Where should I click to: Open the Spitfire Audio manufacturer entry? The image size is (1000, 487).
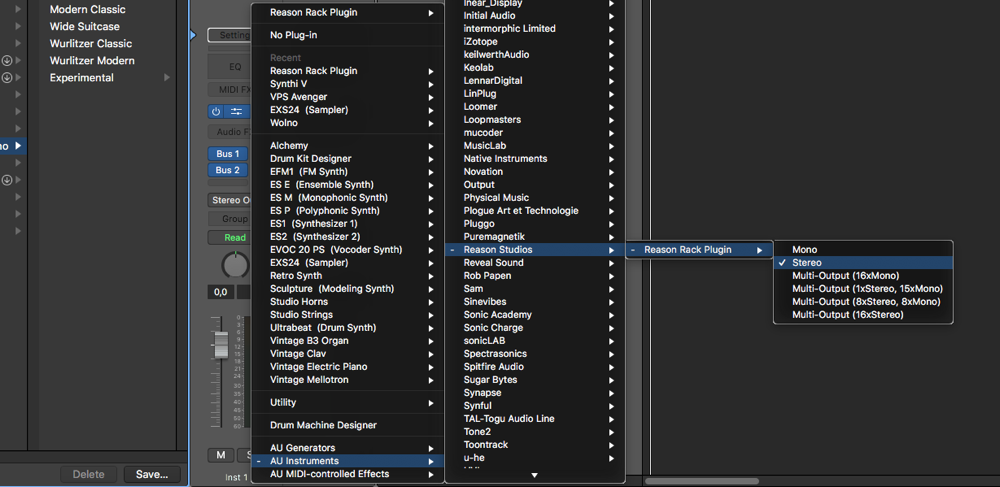(x=534, y=367)
